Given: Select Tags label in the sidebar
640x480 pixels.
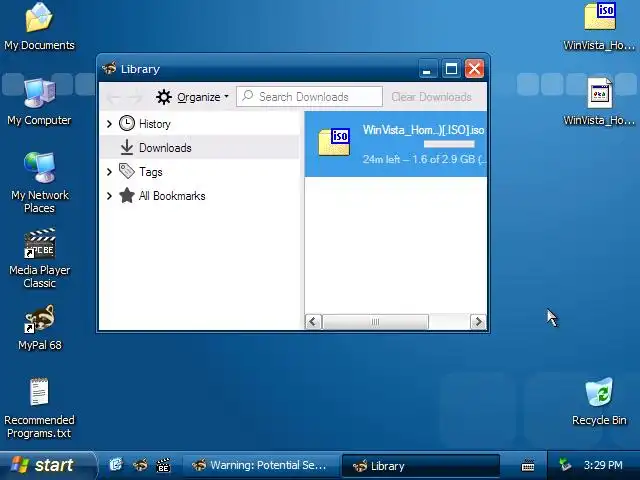Looking at the screenshot, I should [x=151, y=172].
